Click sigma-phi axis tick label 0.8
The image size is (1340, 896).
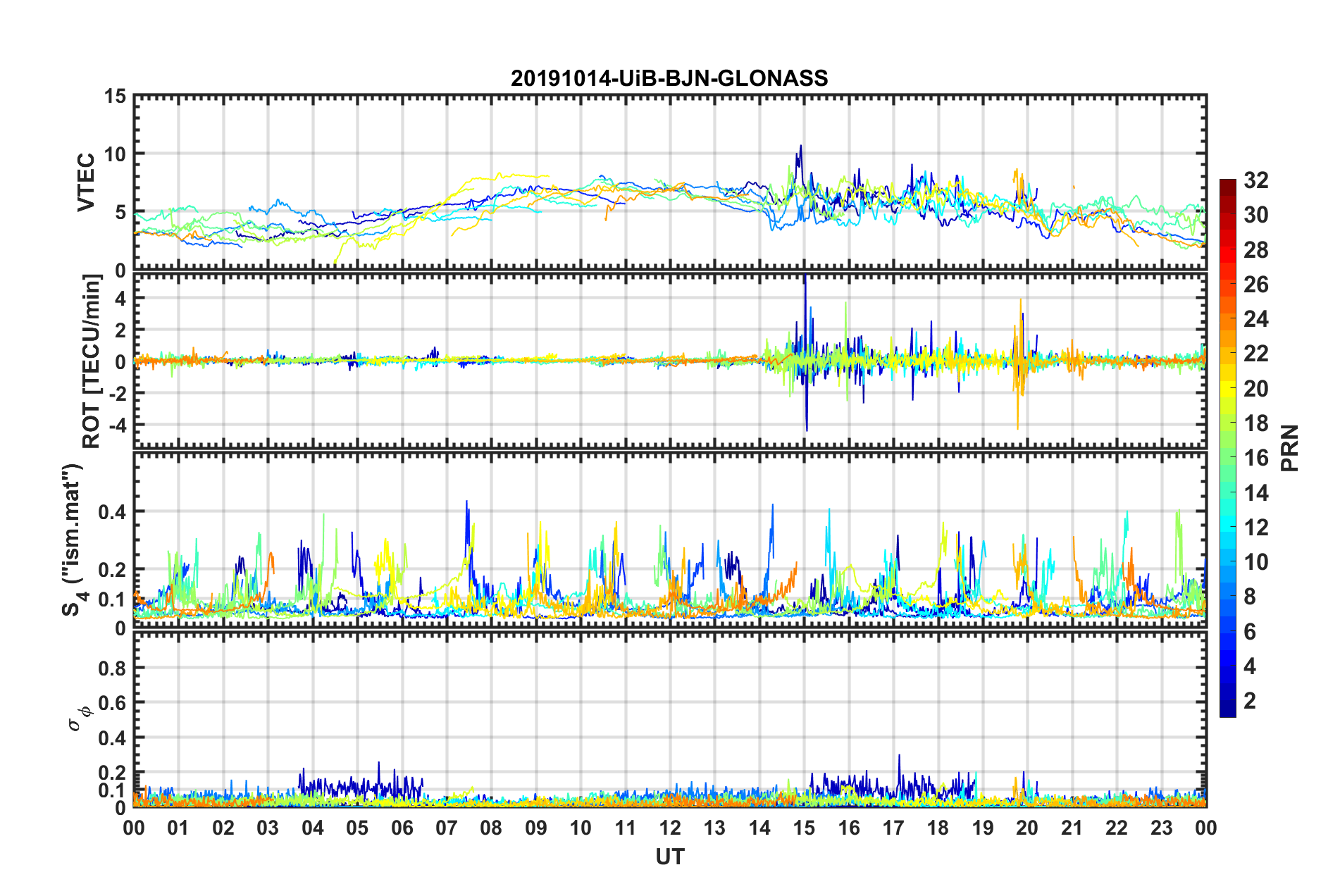pos(113,668)
